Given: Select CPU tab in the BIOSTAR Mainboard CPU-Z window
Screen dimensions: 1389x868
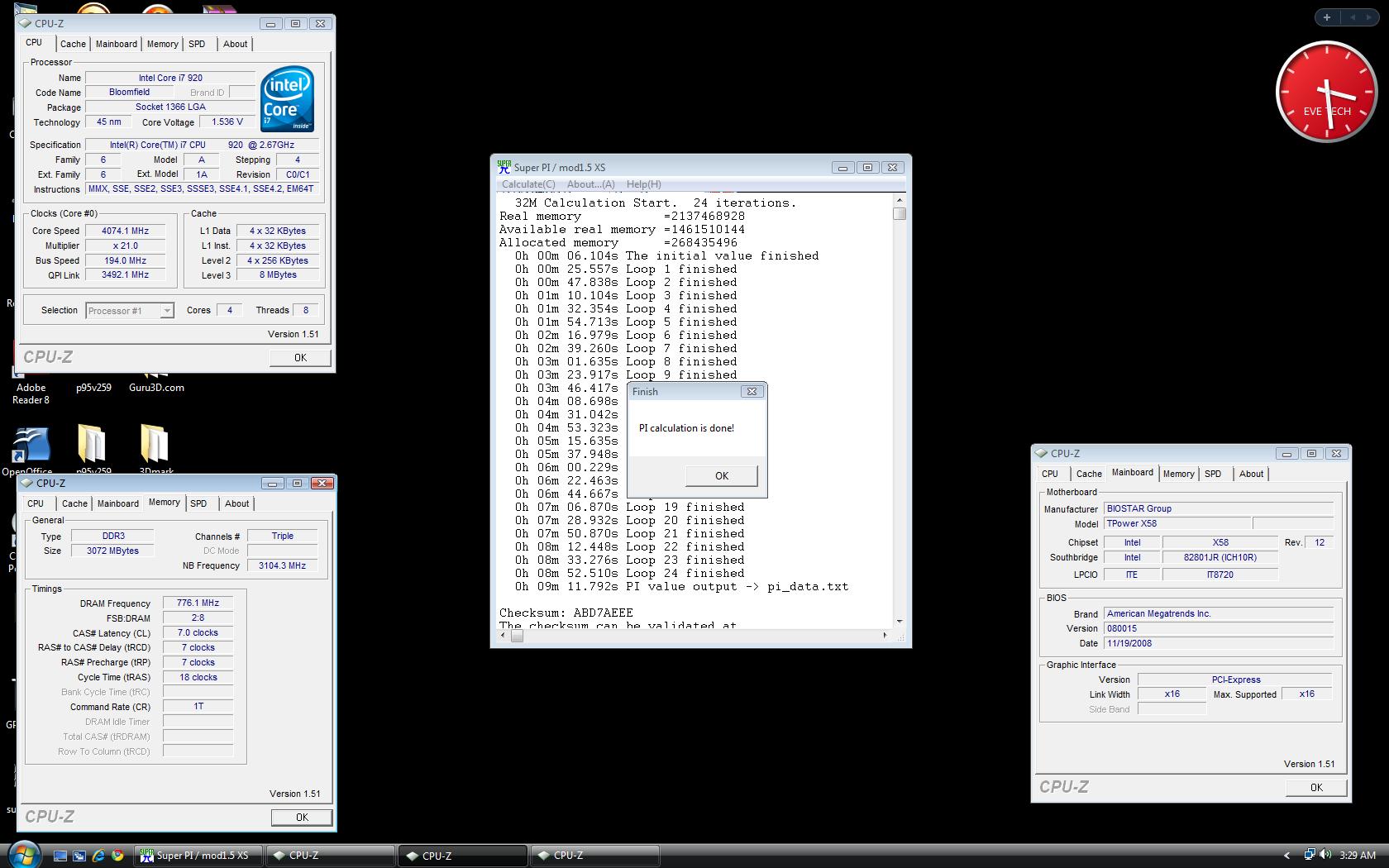Looking at the screenshot, I should click(x=1050, y=474).
